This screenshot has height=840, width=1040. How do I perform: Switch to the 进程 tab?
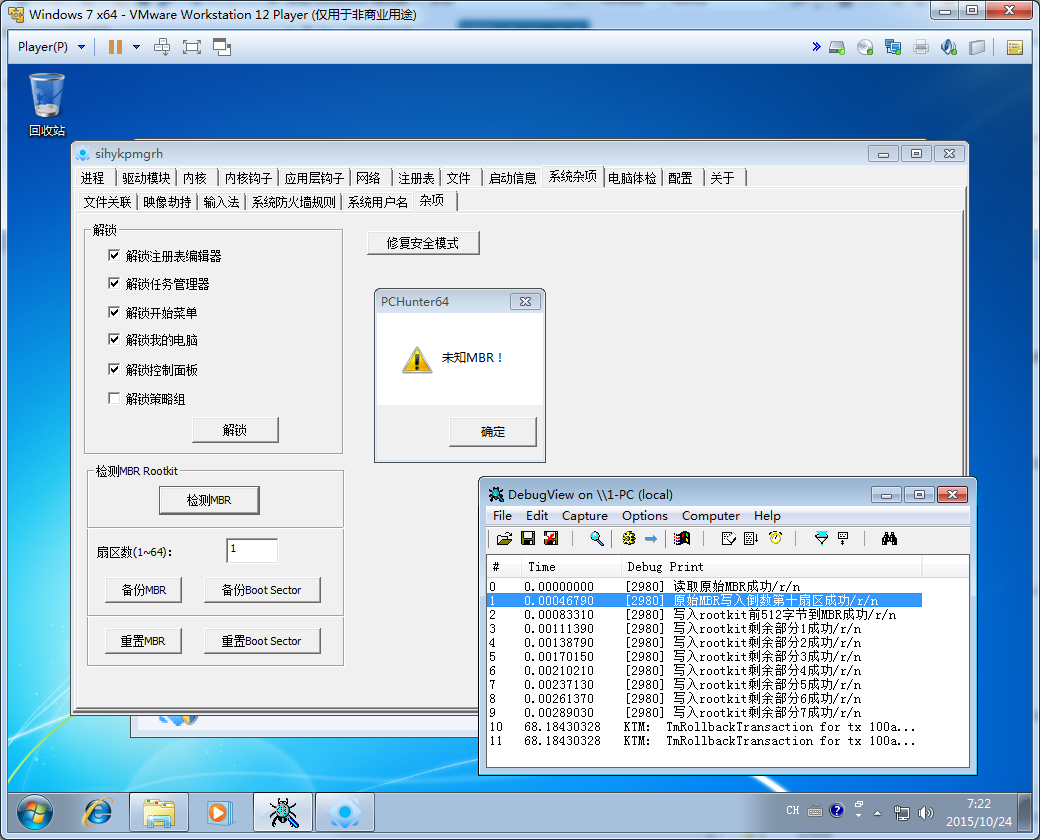(93, 178)
